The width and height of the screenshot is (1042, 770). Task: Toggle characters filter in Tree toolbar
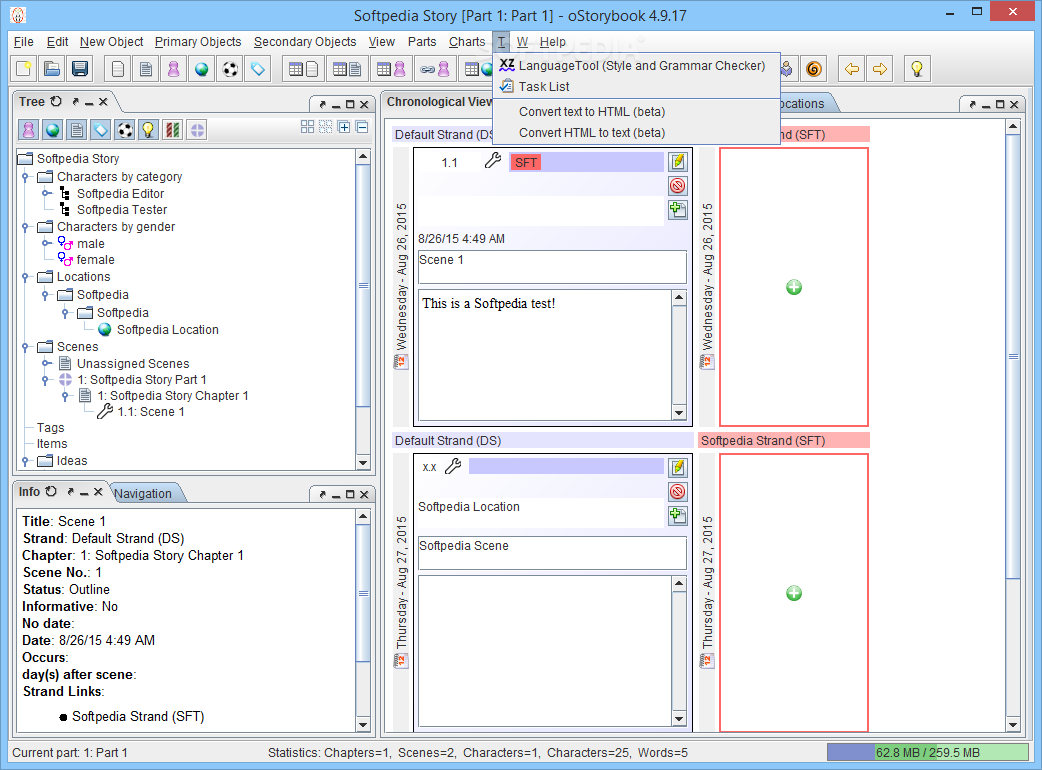pyautogui.click(x=29, y=130)
